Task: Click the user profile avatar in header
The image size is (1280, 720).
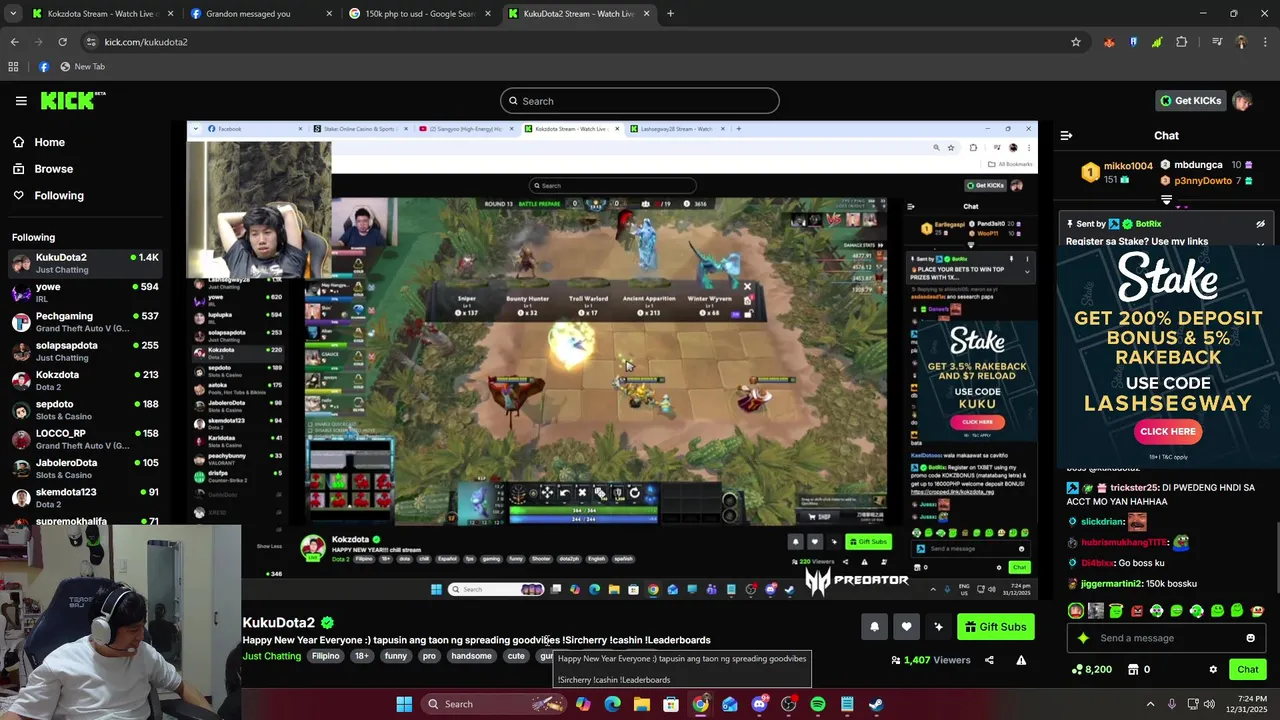Action: [1241, 101]
